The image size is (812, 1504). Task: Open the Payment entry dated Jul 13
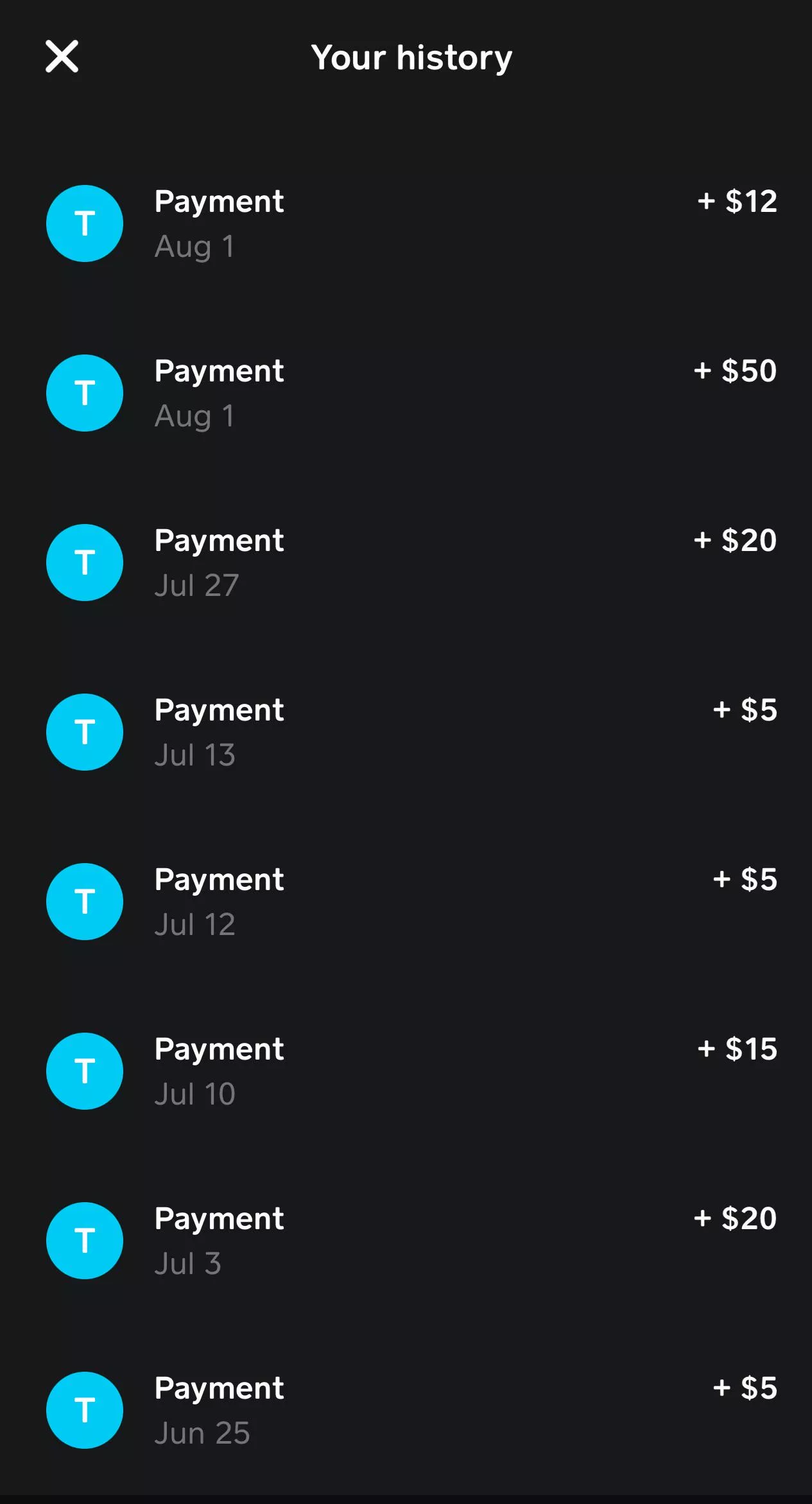(x=219, y=710)
